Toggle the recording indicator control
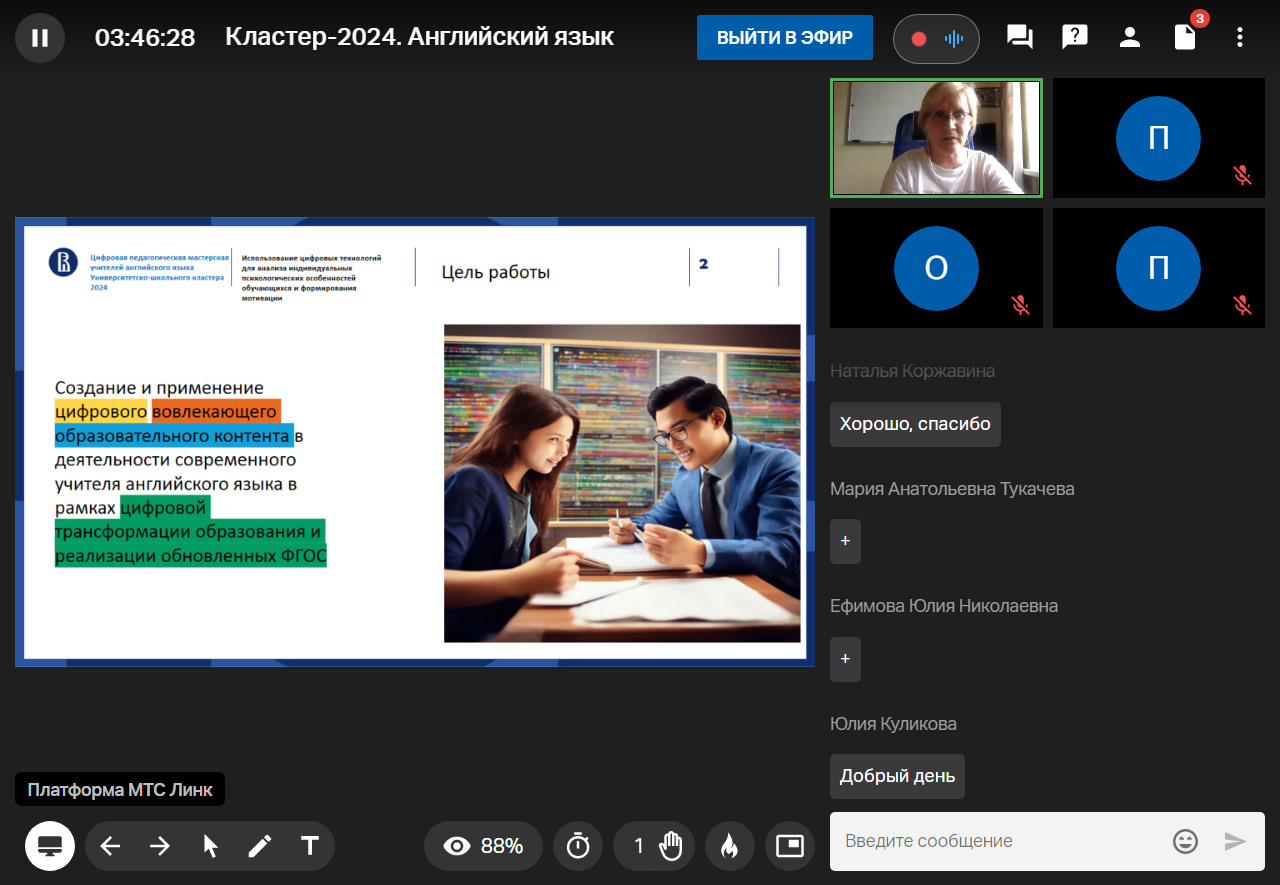 (x=935, y=39)
